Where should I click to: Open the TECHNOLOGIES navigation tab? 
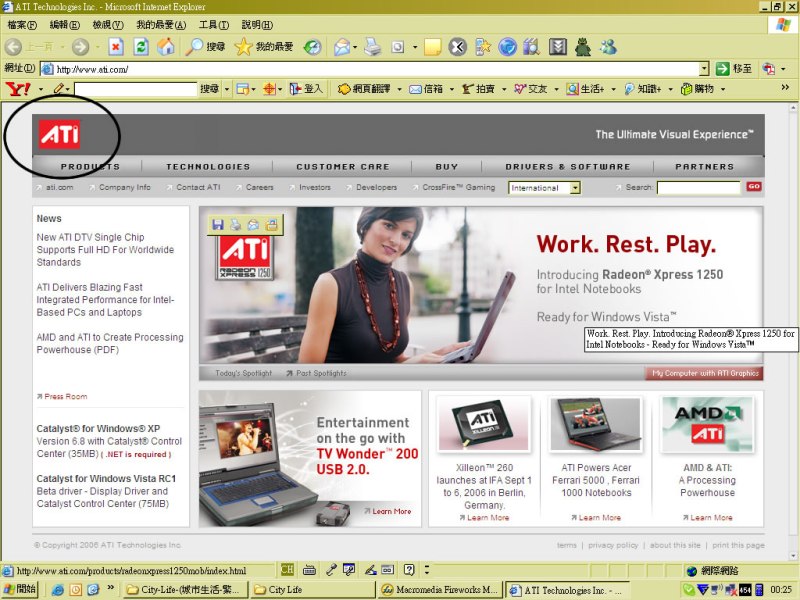[208, 166]
